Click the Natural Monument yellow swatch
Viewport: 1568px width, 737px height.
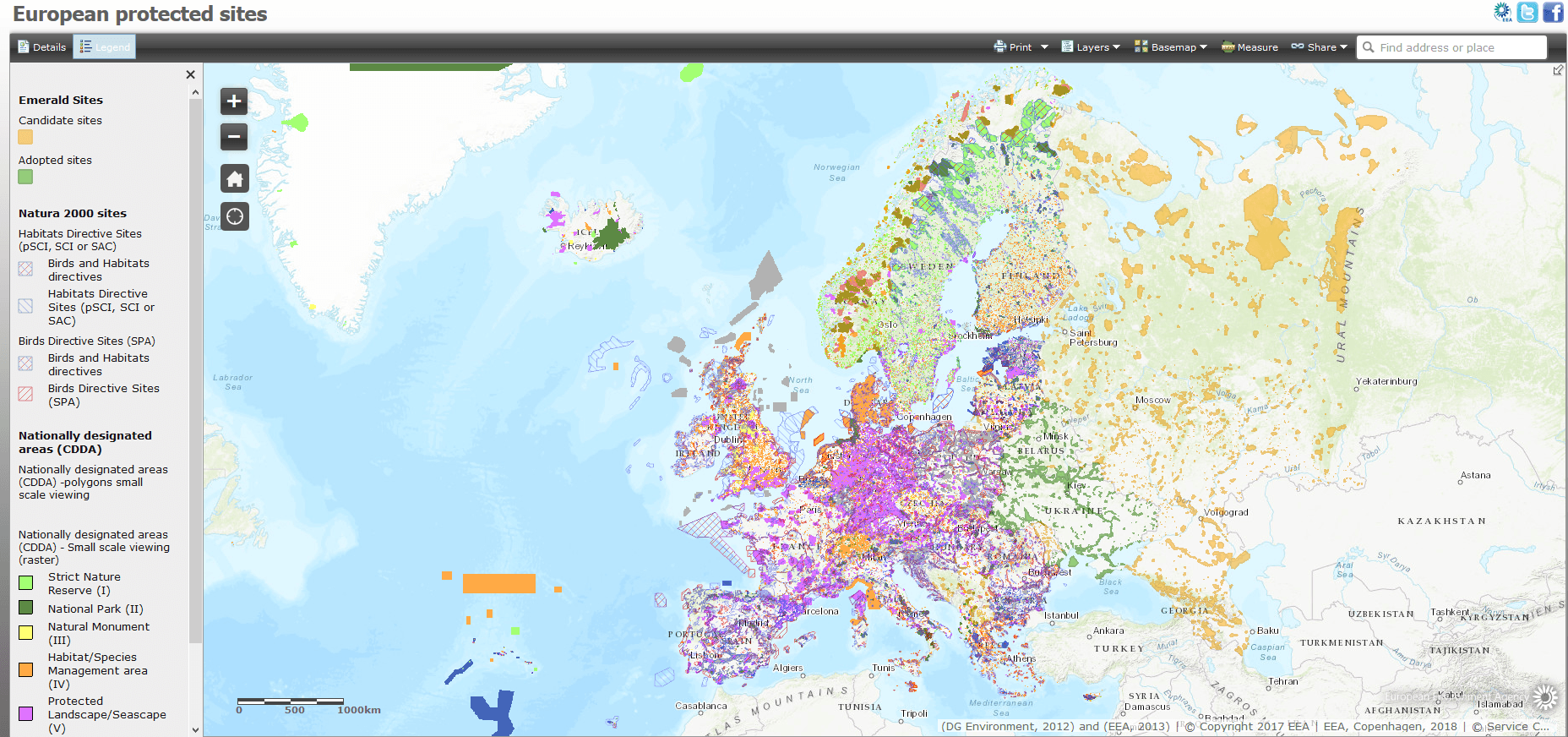click(26, 632)
